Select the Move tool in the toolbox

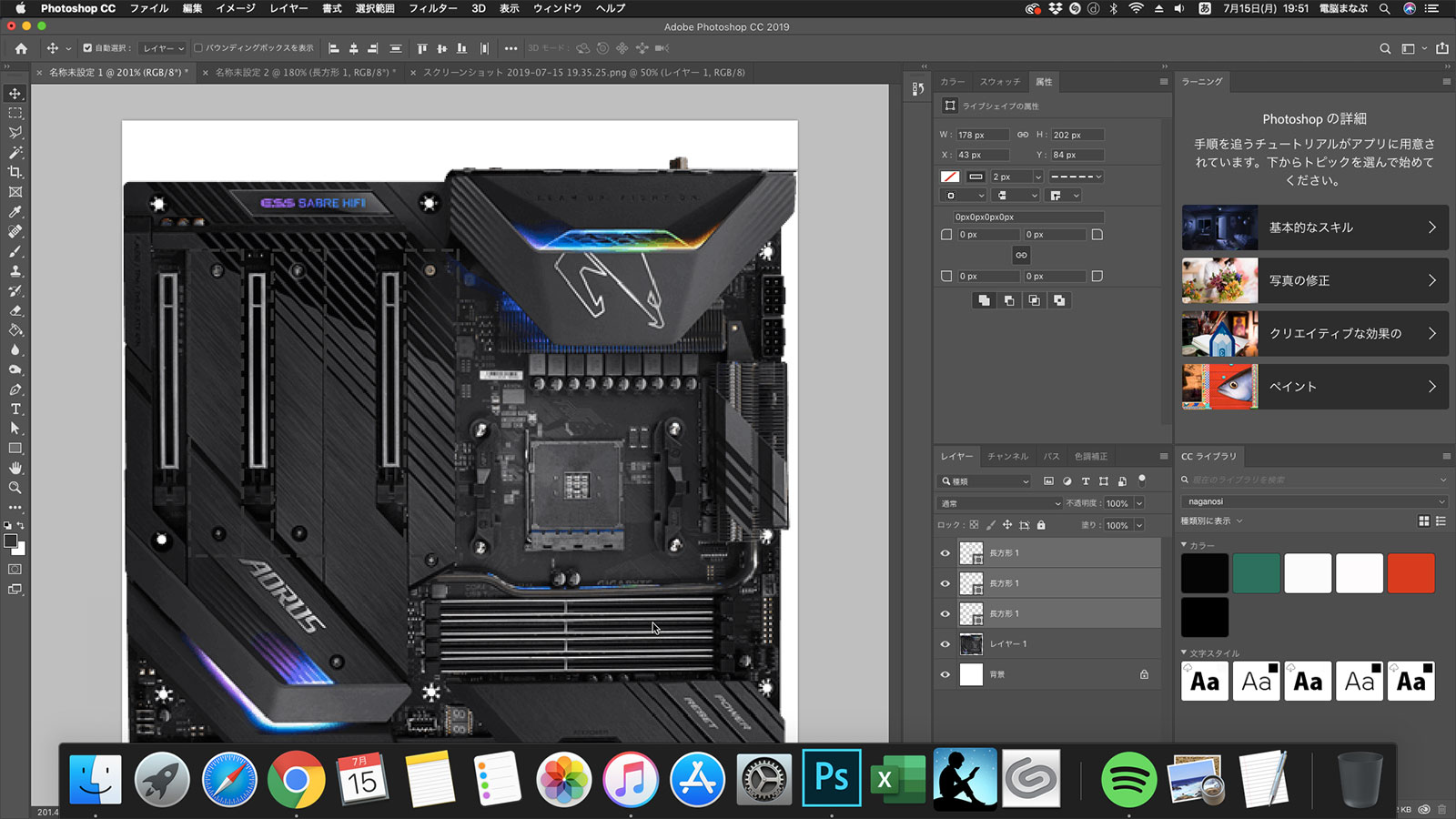[15, 94]
